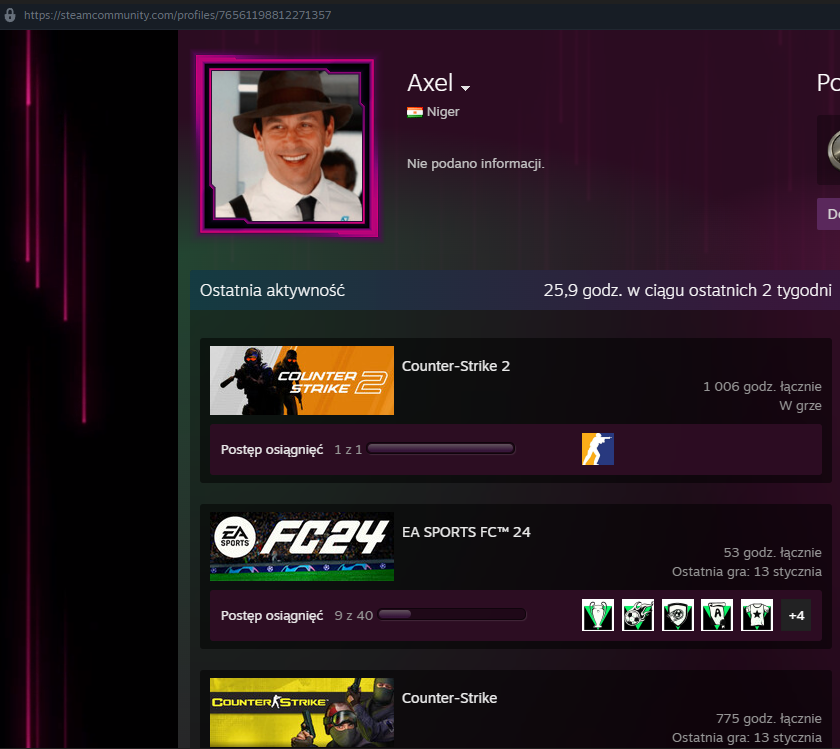The width and height of the screenshot is (840, 749).
Task: Show the +4 more FC 24 achievements
Action: tap(796, 616)
